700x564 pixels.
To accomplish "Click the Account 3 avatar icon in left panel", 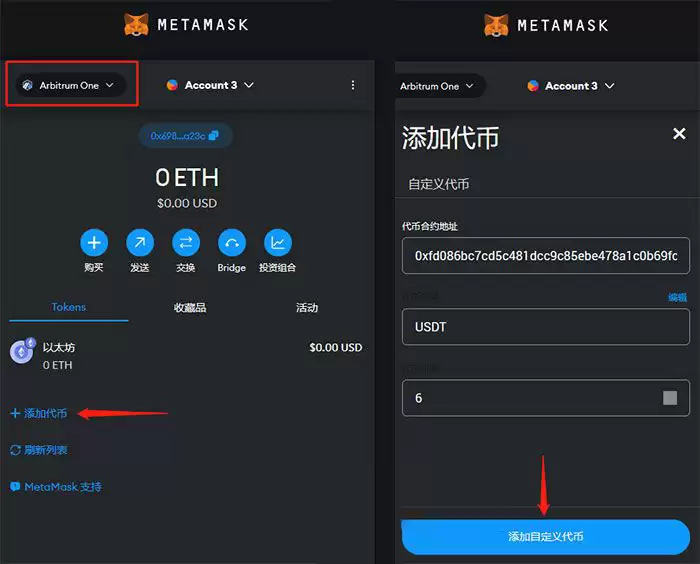I will [172, 85].
